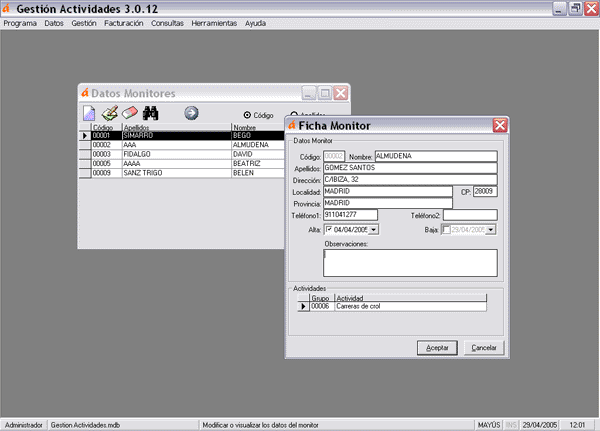Click into the Observaciones text area
Image resolution: width=600 pixels, height=431 pixels.
tap(410, 261)
